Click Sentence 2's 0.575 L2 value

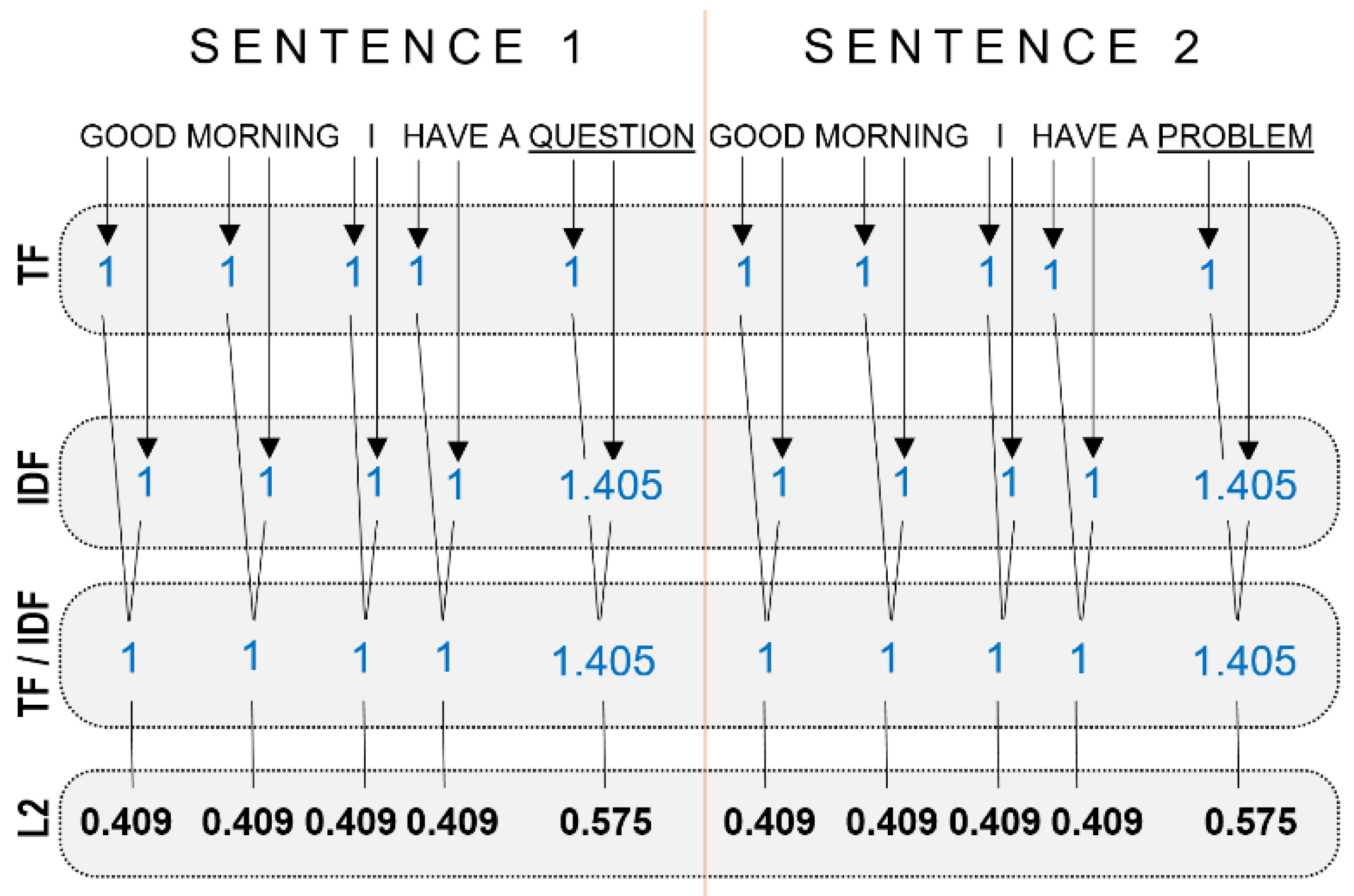(1250, 822)
